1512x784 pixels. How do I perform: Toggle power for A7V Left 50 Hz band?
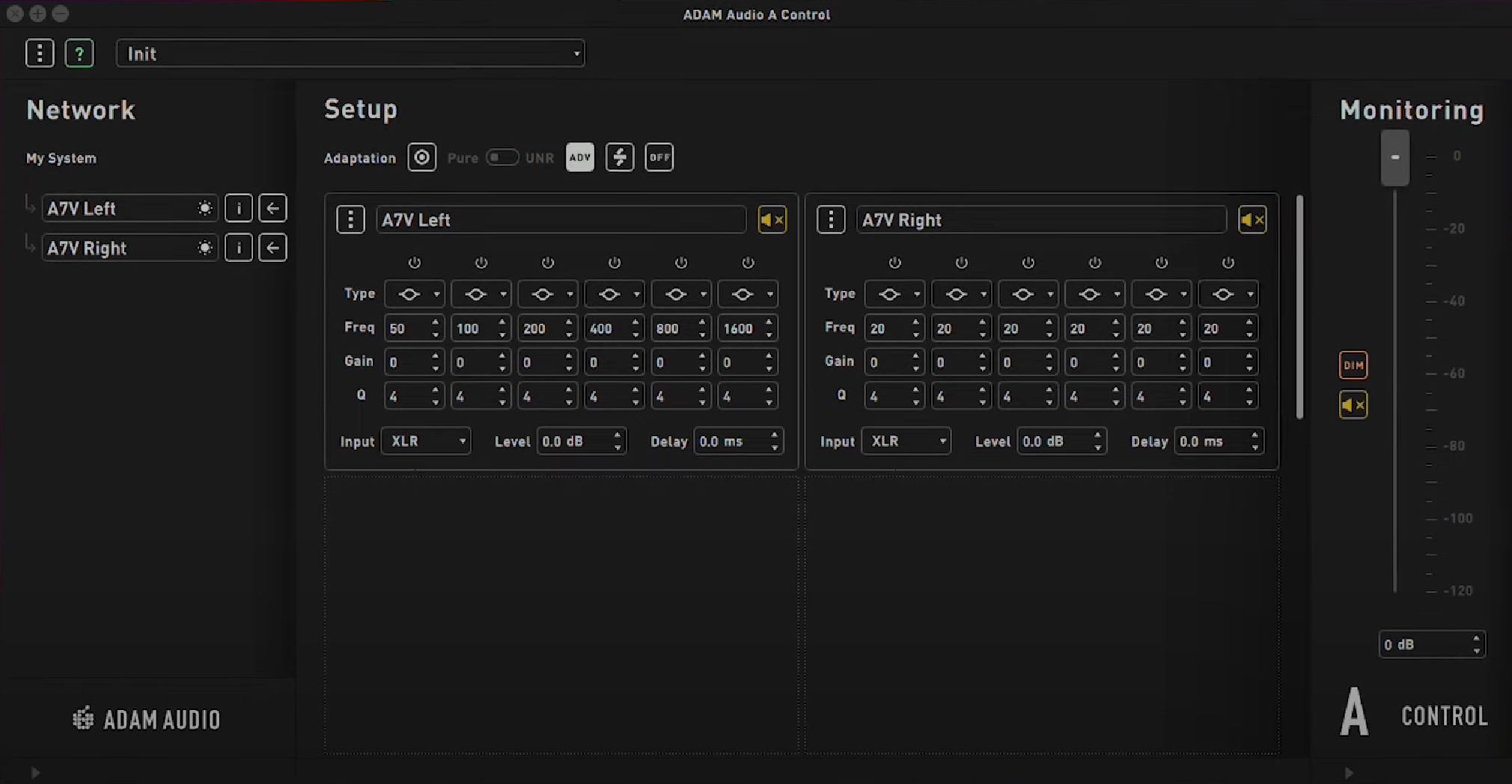click(x=415, y=263)
